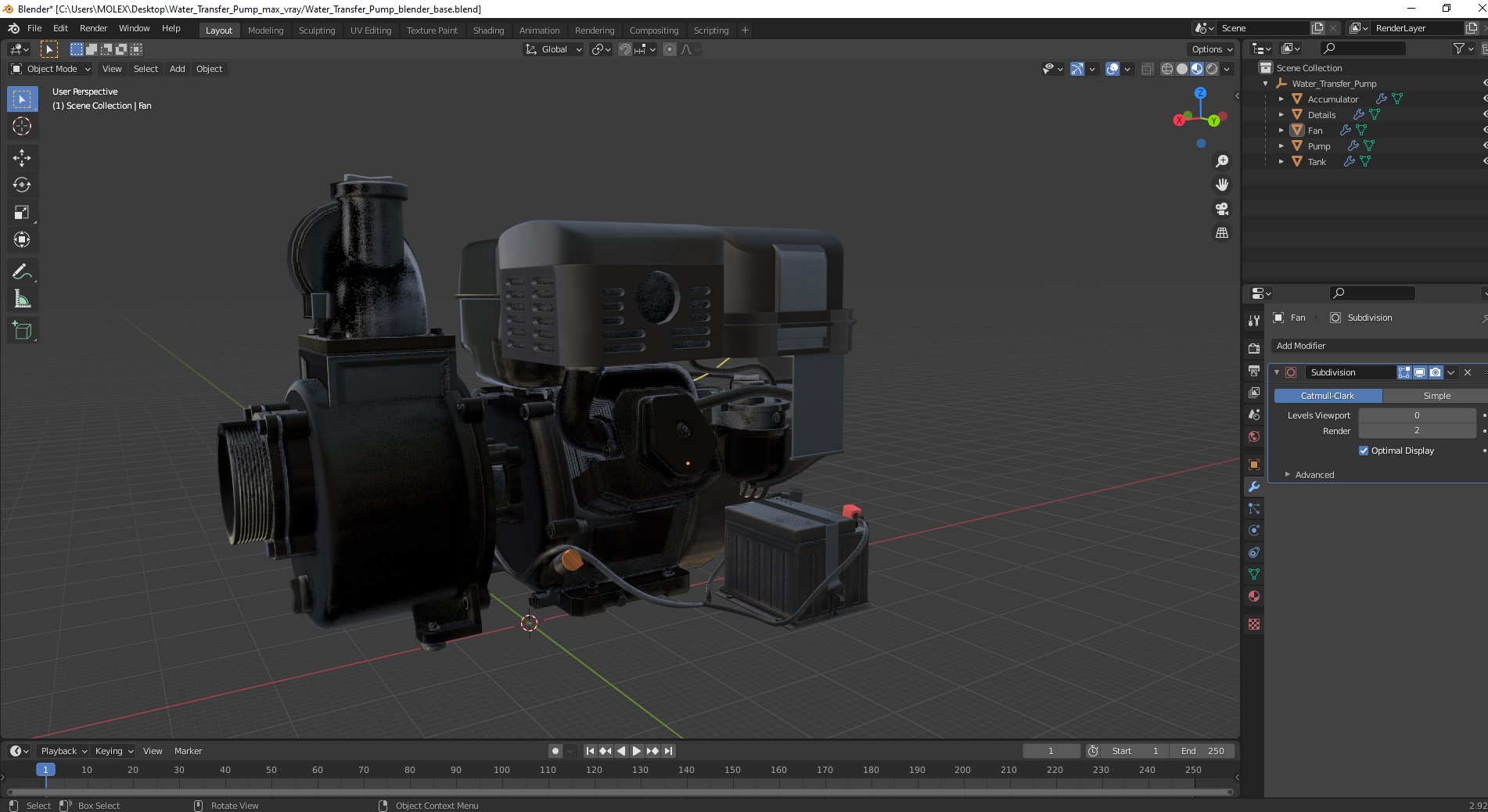Open the Tool properties tab
This screenshot has width=1488, height=812.
(x=1254, y=320)
